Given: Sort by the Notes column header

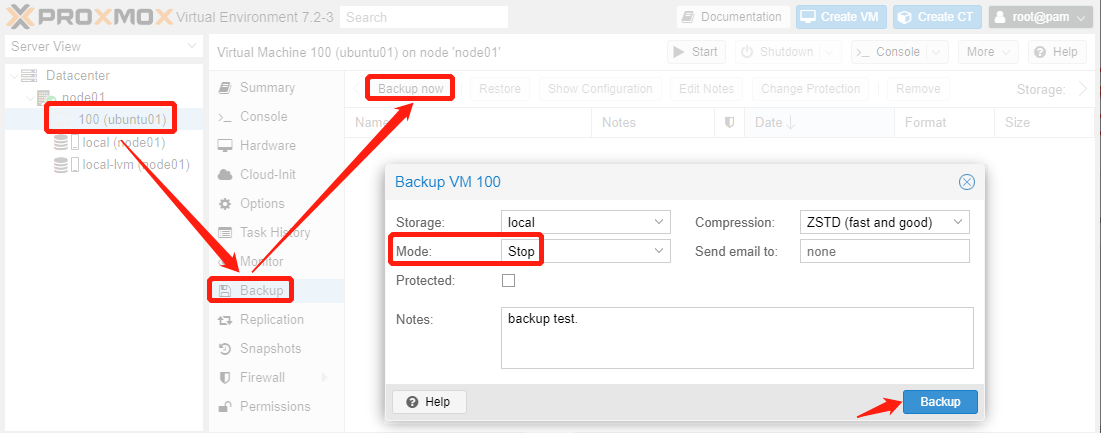Looking at the screenshot, I should [x=653, y=122].
